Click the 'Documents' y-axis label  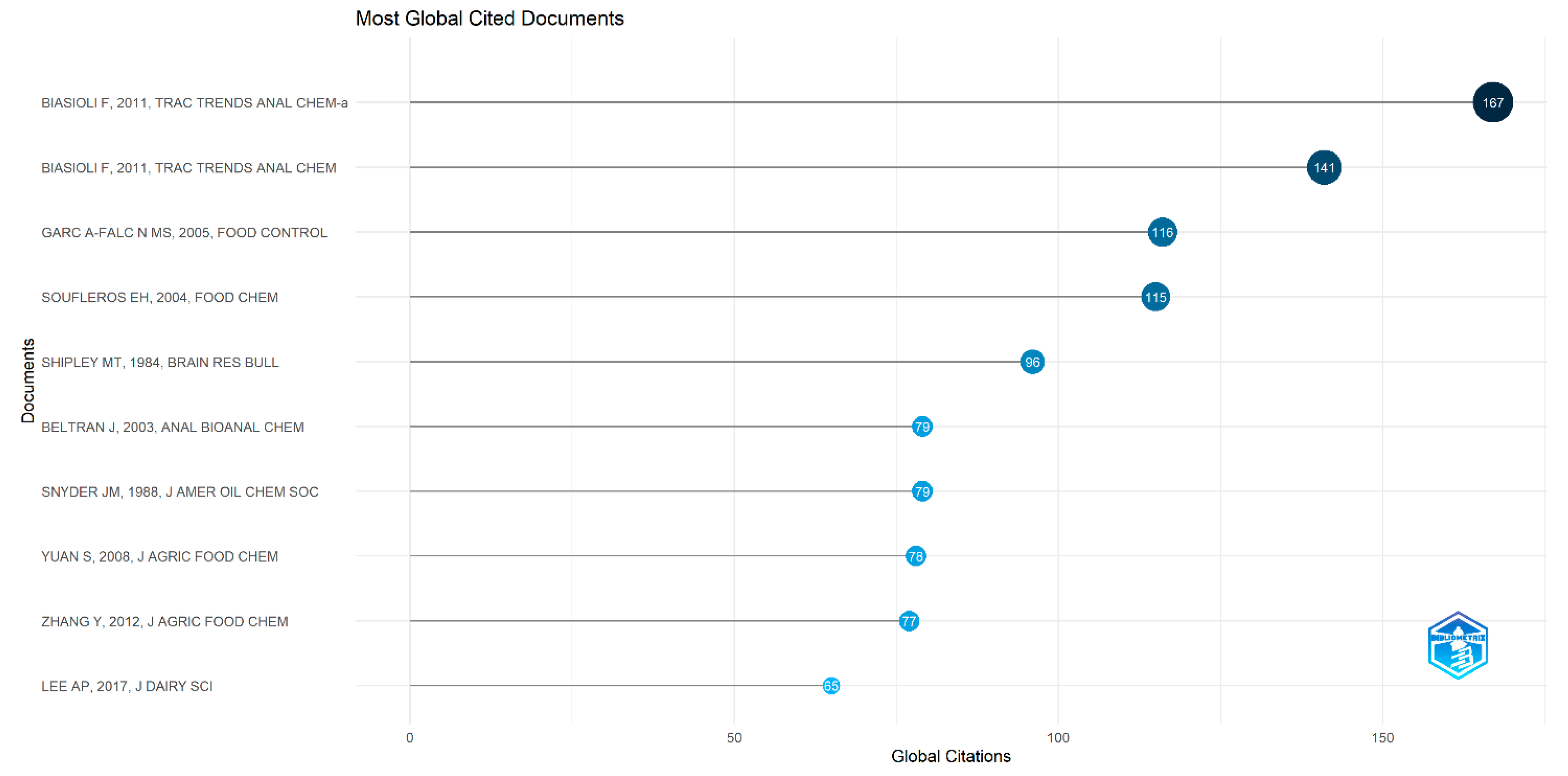(x=28, y=380)
